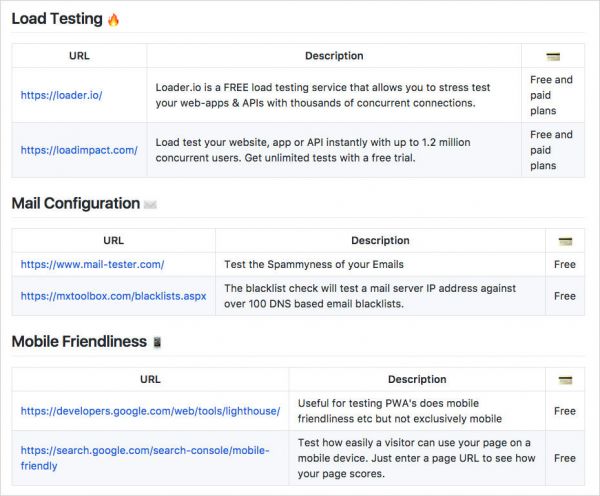Screen dimensions: 600x496
Task: Click the URL column header in Load Testing
Action: click(x=79, y=56)
